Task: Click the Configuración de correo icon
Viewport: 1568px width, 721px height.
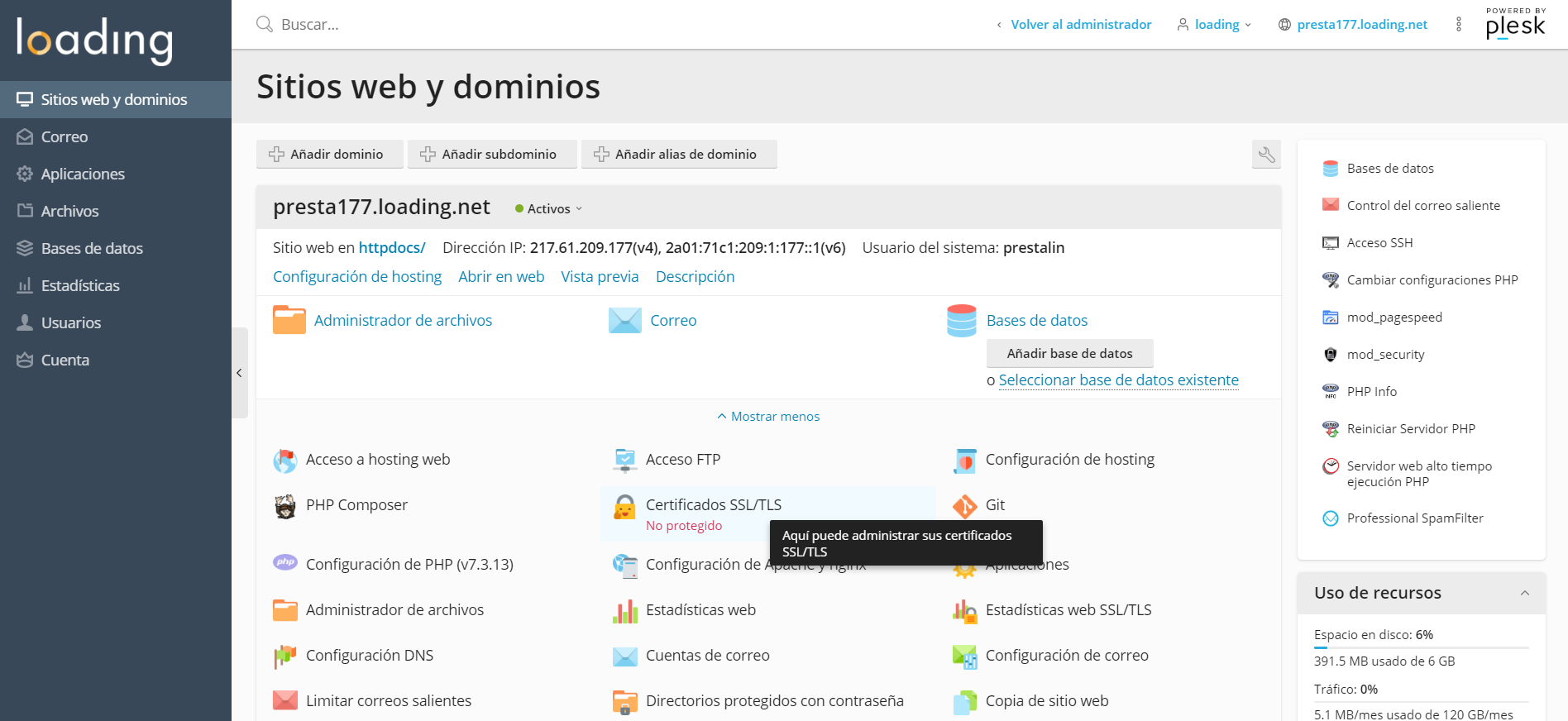Action: pos(965,657)
